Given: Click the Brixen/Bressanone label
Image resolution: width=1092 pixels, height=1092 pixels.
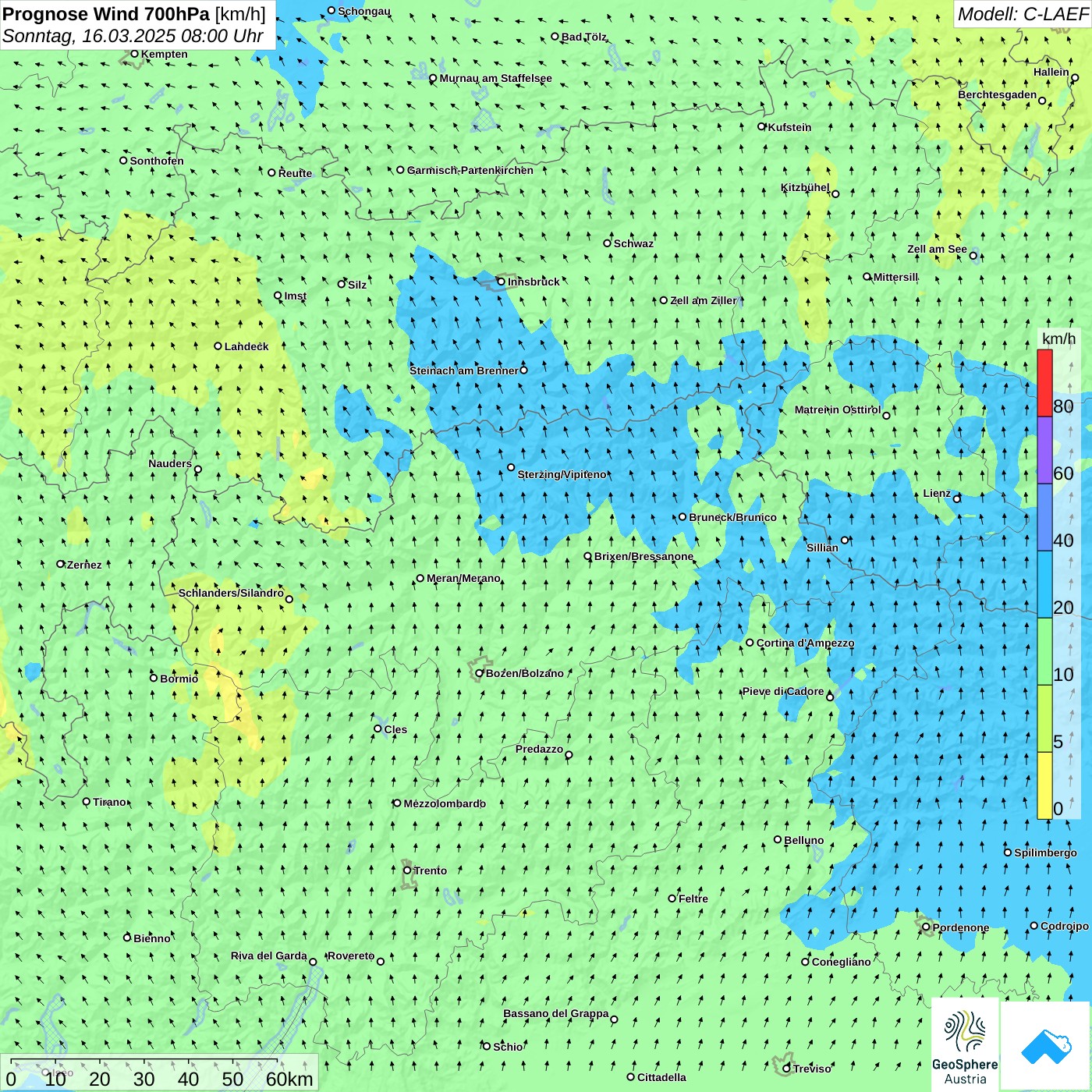Looking at the screenshot, I should click(x=643, y=556).
